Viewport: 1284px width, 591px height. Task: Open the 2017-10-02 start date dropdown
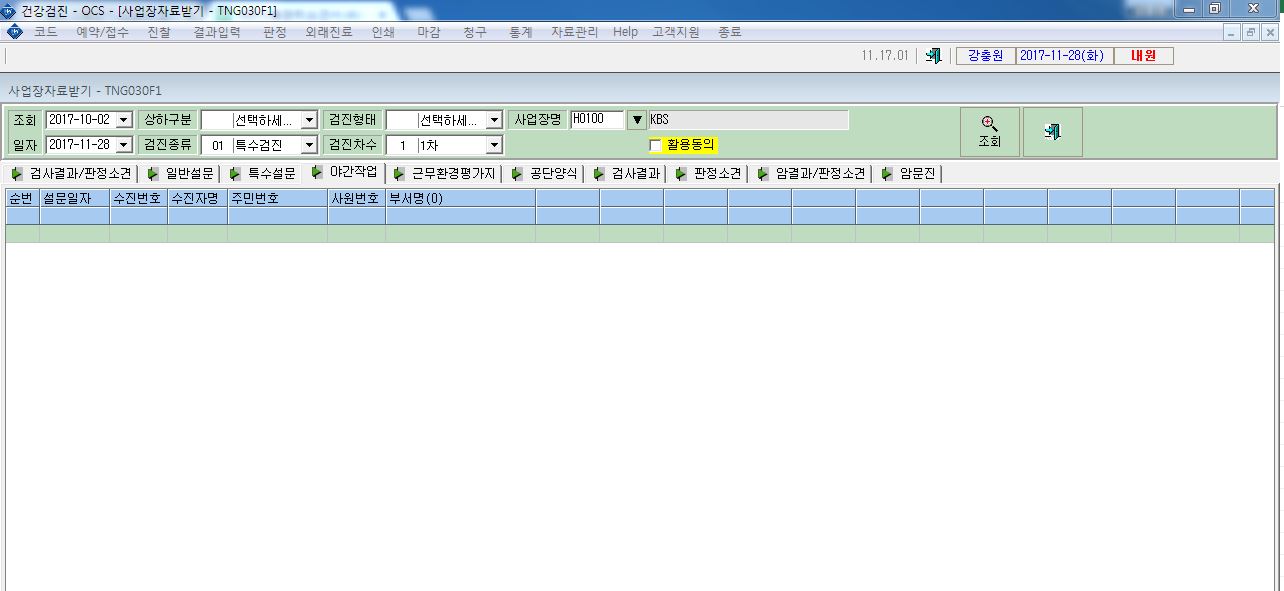coord(124,120)
